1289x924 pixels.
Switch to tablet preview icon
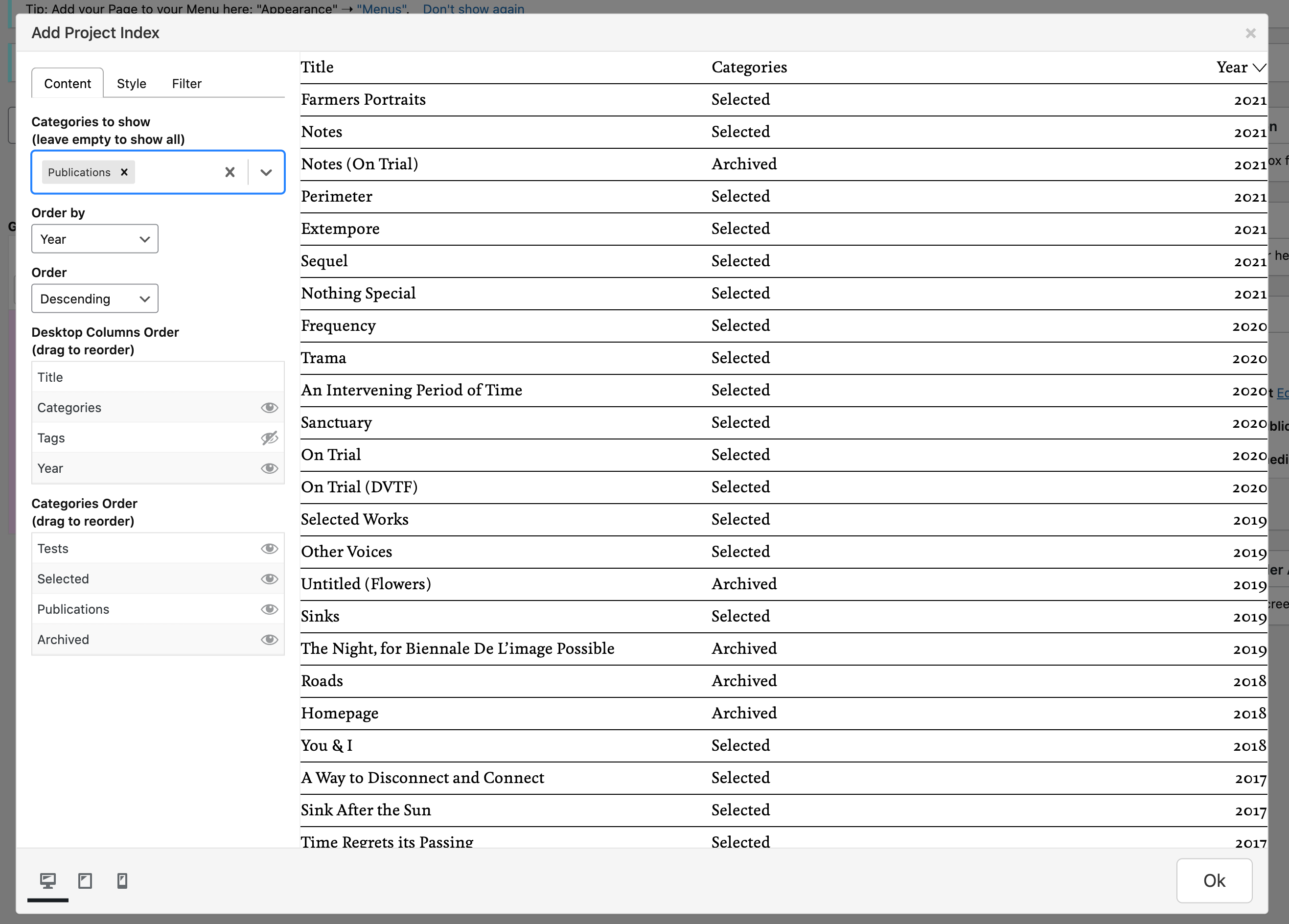pos(85,881)
